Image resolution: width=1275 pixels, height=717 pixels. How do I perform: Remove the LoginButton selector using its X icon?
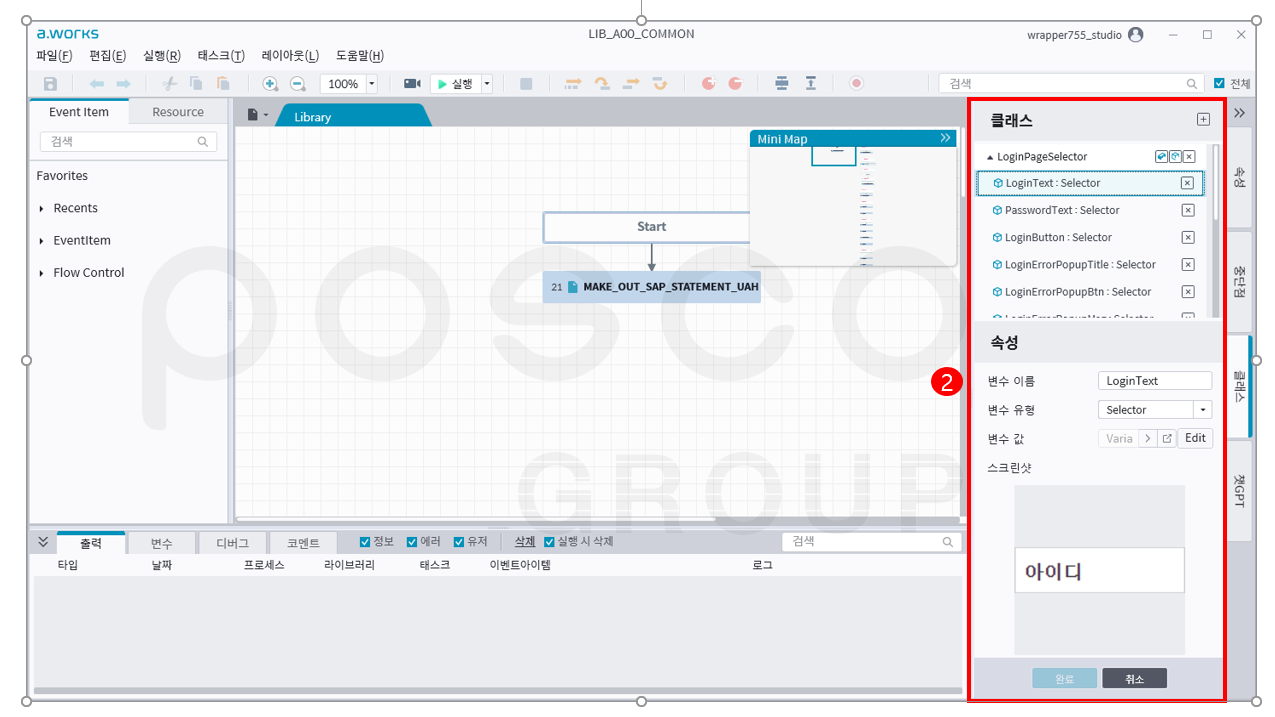point(1187,238)
